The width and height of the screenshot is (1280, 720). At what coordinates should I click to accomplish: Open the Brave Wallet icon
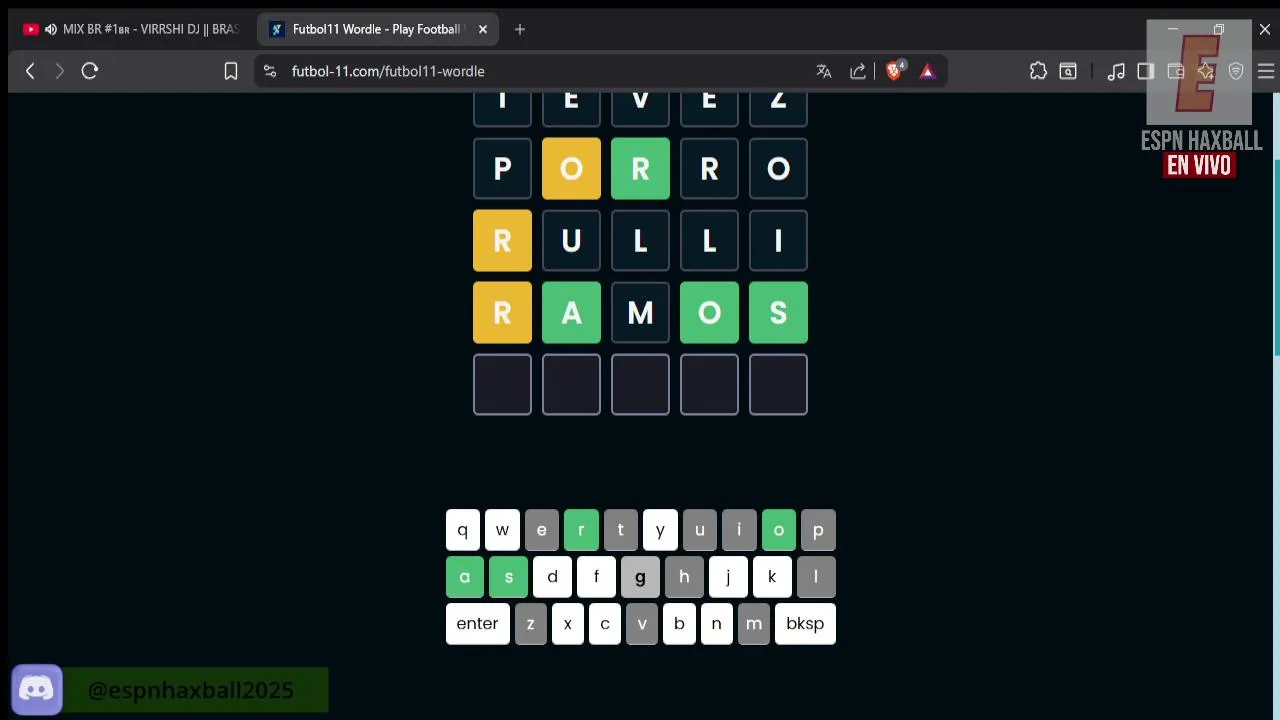(x=1176, y=71)
